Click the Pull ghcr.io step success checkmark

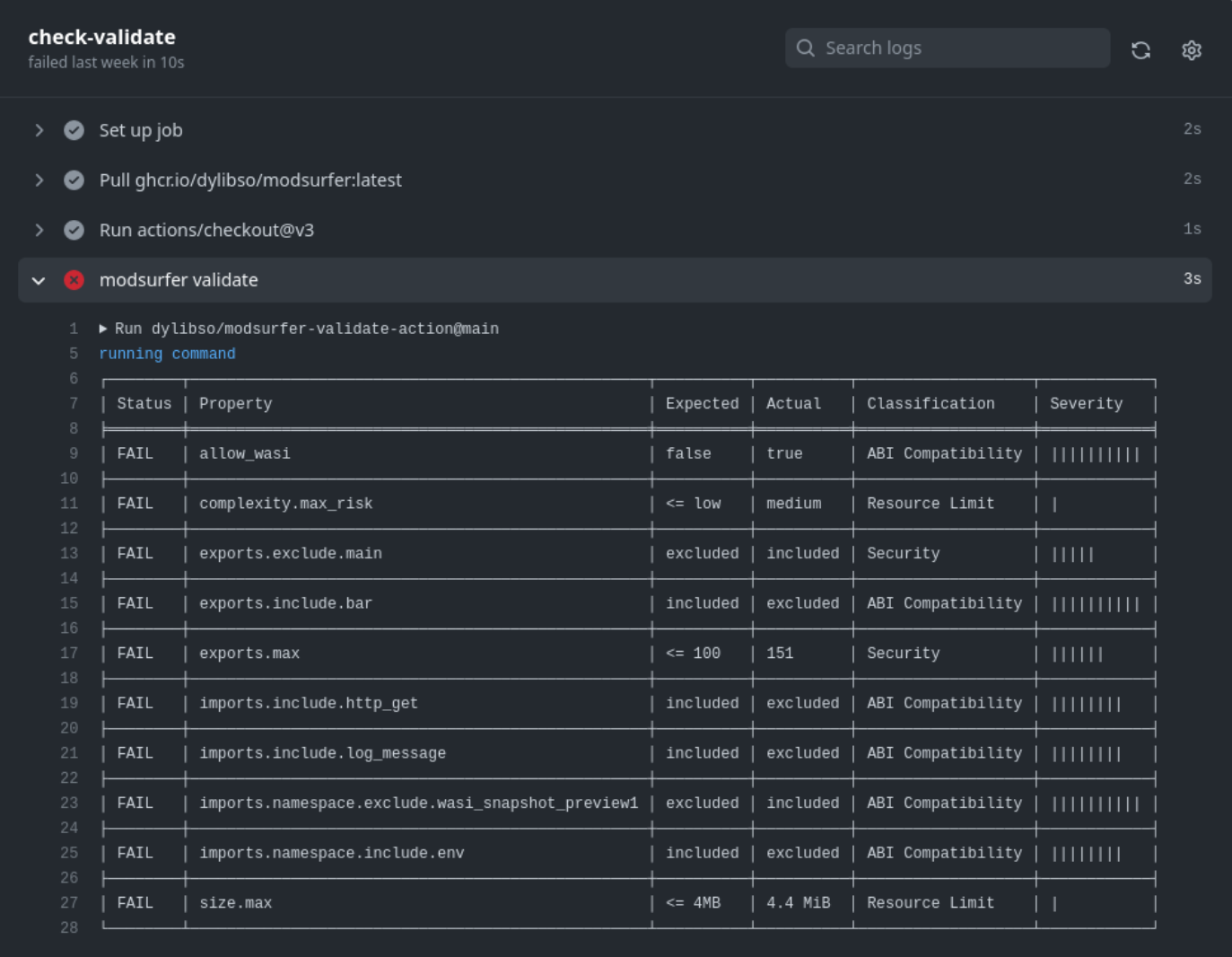[x=74, y=180]
